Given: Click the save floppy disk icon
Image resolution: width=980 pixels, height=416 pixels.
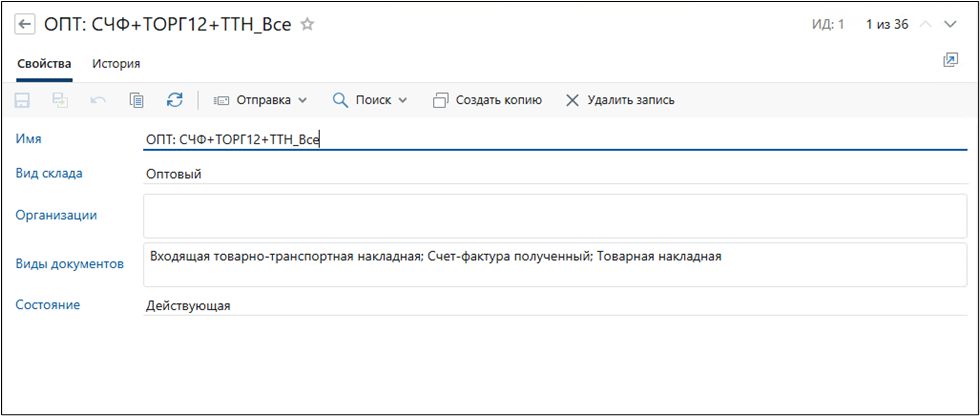Looking at the screenshot, I should pyautogui.click(x=23, y=100).
